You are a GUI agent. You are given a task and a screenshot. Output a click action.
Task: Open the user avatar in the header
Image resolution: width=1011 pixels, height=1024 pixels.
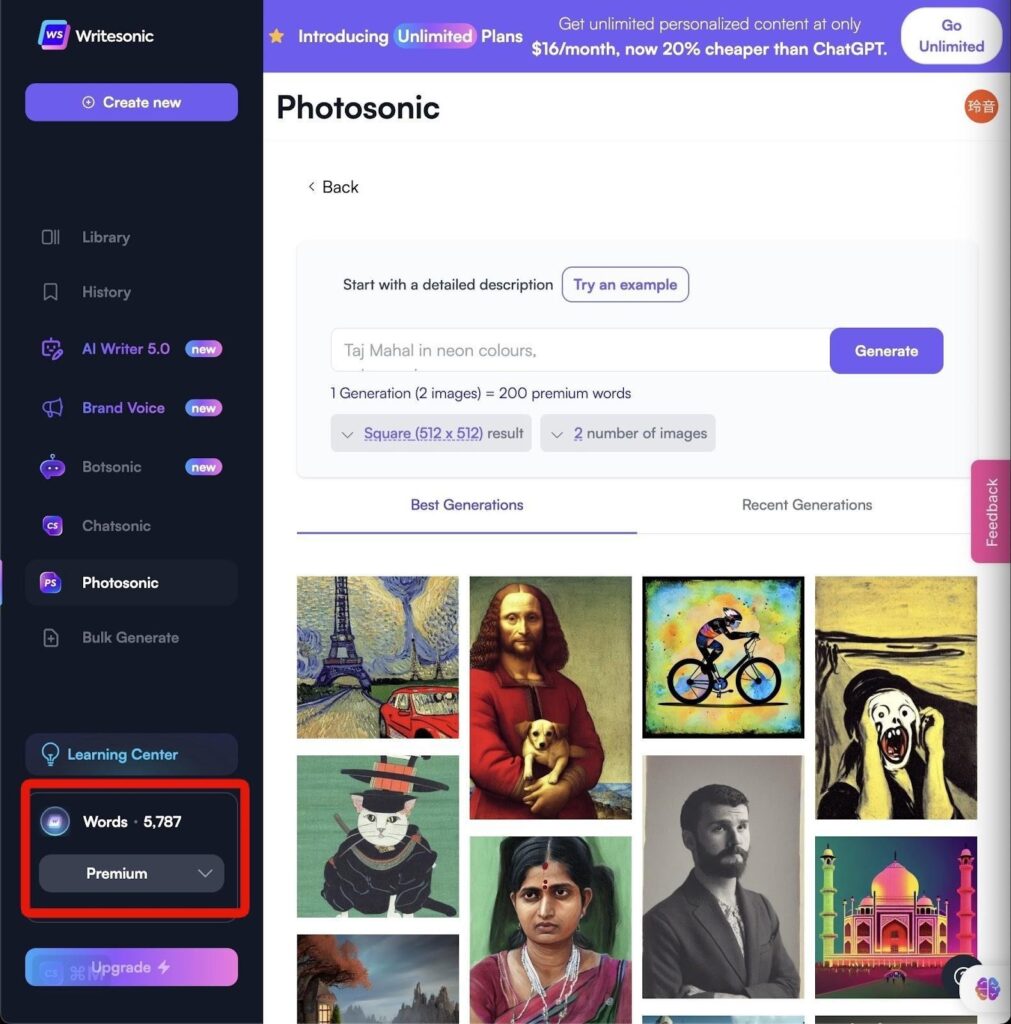981,106
